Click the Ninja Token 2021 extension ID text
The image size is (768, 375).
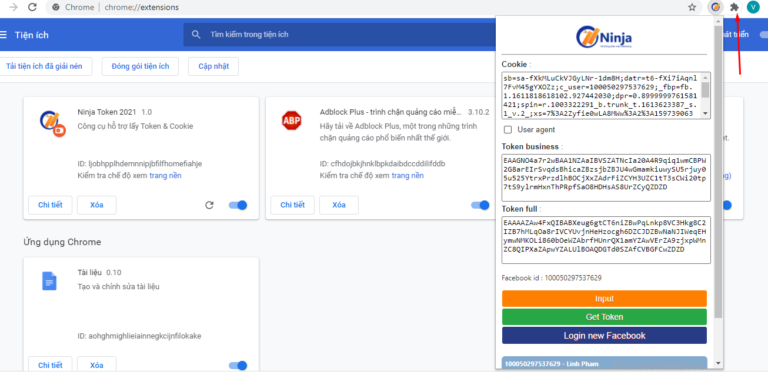(140, 164)
